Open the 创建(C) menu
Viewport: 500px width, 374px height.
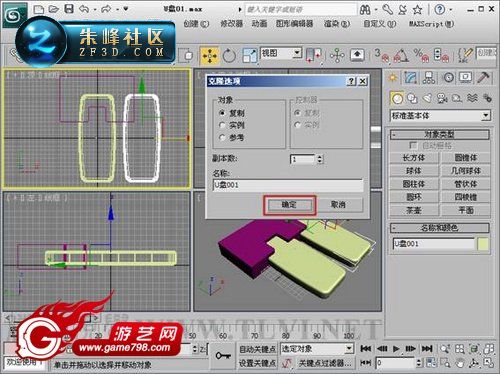click(196, 24)
